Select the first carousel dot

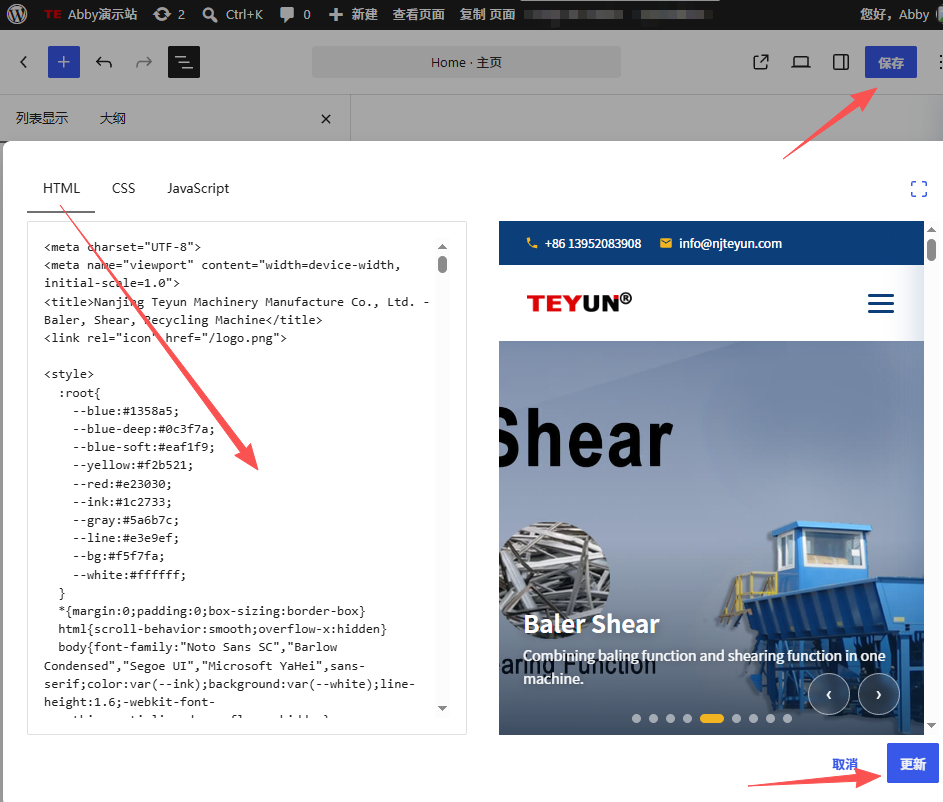636,718
